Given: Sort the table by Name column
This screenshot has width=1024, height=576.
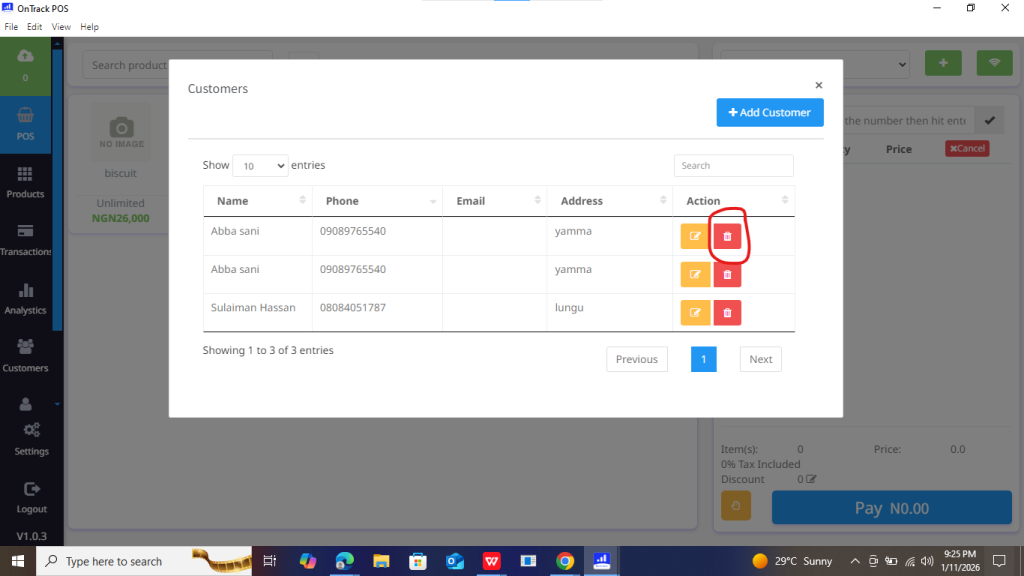Looking at the screenshot, I should click(x=258, y=201).
